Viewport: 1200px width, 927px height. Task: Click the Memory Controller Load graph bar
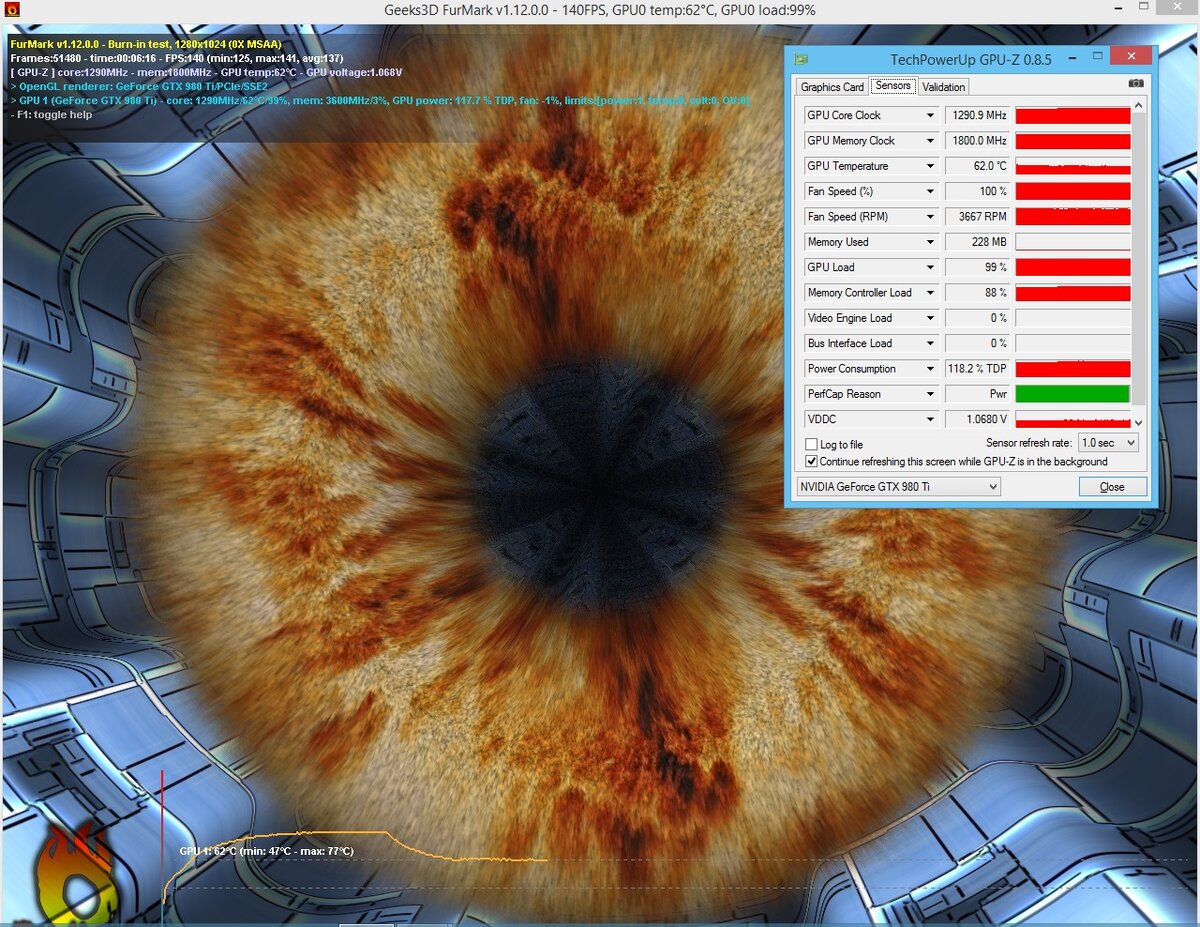pos(1072,293)
